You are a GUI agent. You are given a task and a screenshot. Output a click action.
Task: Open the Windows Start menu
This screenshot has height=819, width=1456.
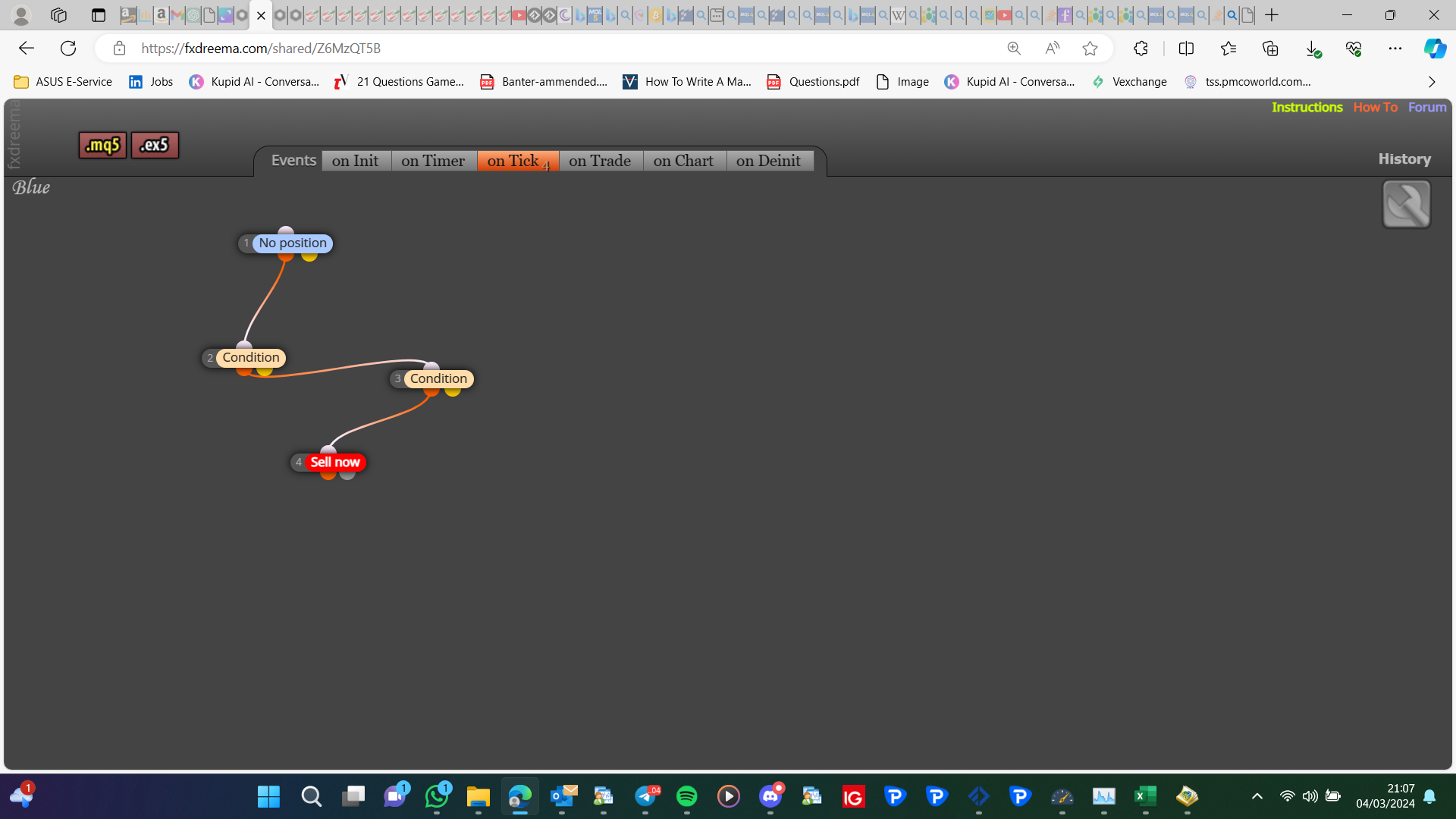click(x=268, y=796)
